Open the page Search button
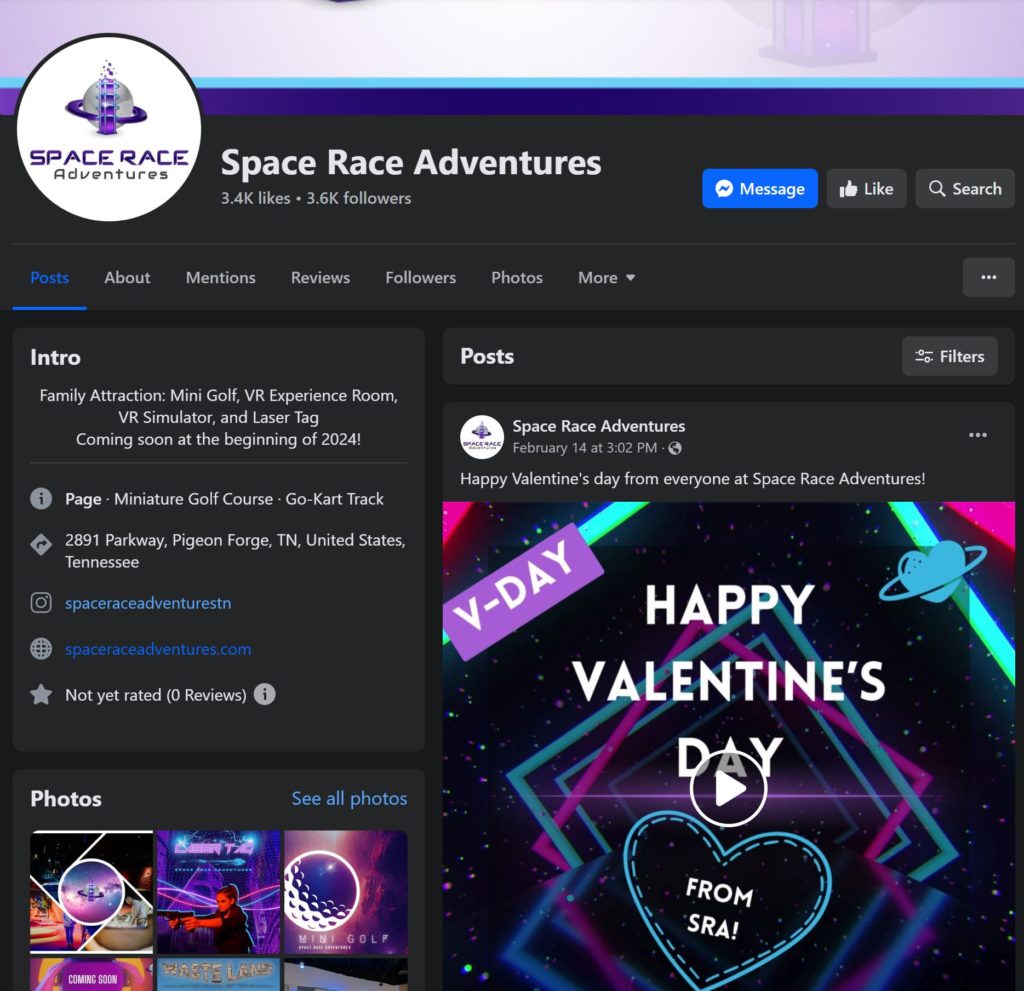 click(x=965, y=189)
